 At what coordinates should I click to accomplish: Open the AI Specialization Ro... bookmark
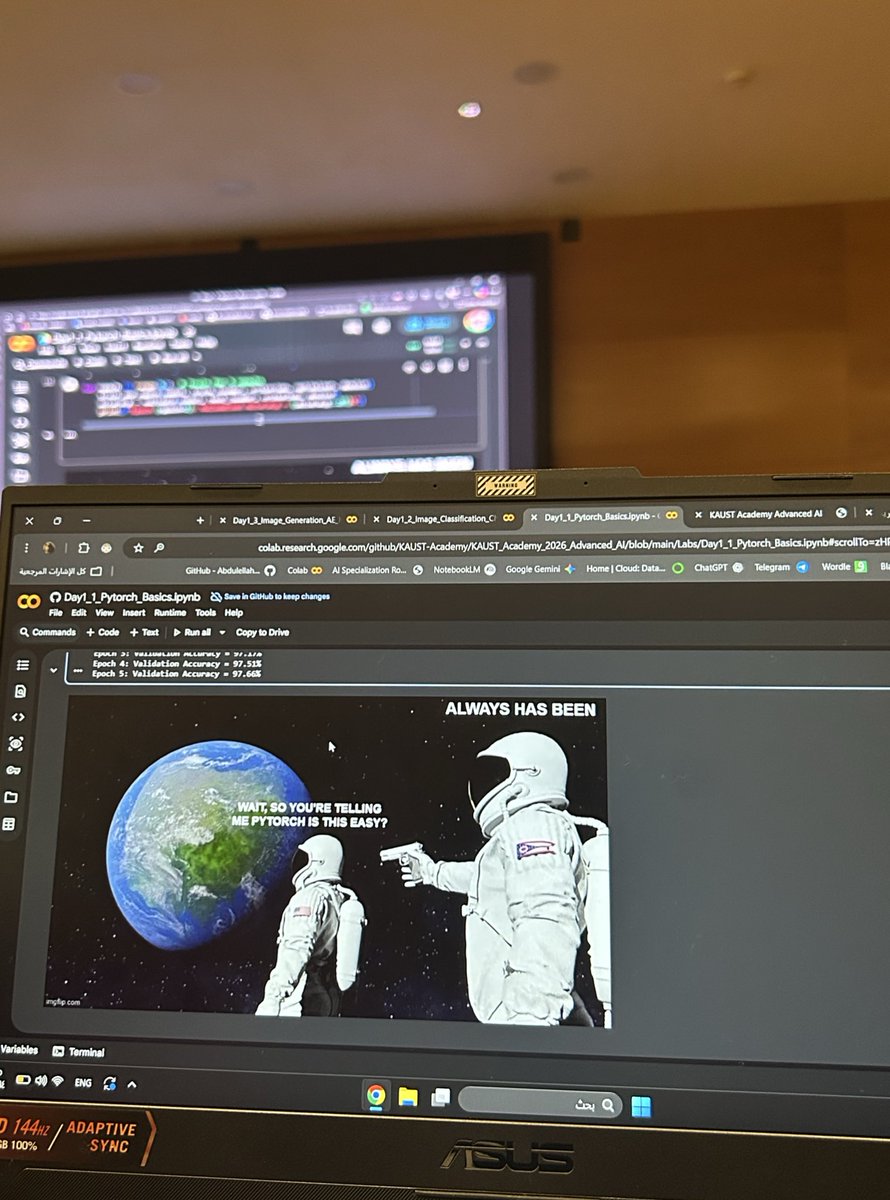pyautogui.click(x=376, y=570)
